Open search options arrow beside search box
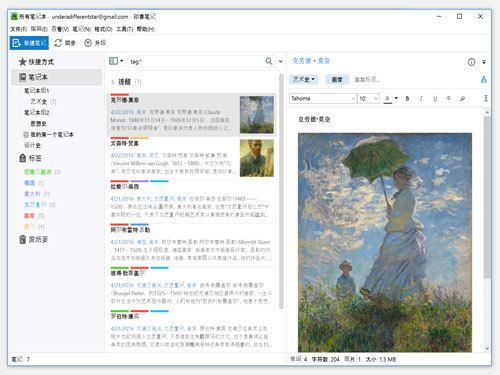Viewport: 500px width, 375px height. point(281,61)
